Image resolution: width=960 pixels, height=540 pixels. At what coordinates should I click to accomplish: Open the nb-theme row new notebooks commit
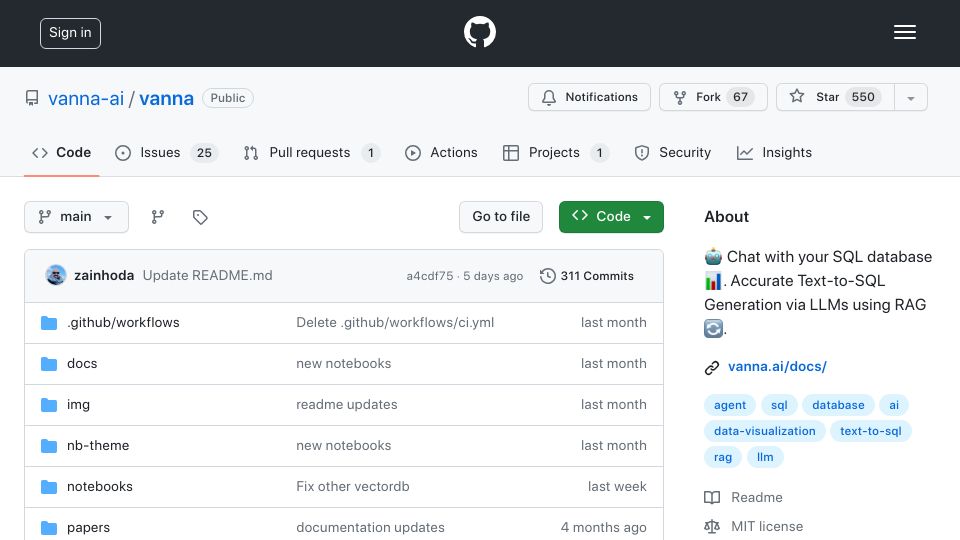coord(343,446)
